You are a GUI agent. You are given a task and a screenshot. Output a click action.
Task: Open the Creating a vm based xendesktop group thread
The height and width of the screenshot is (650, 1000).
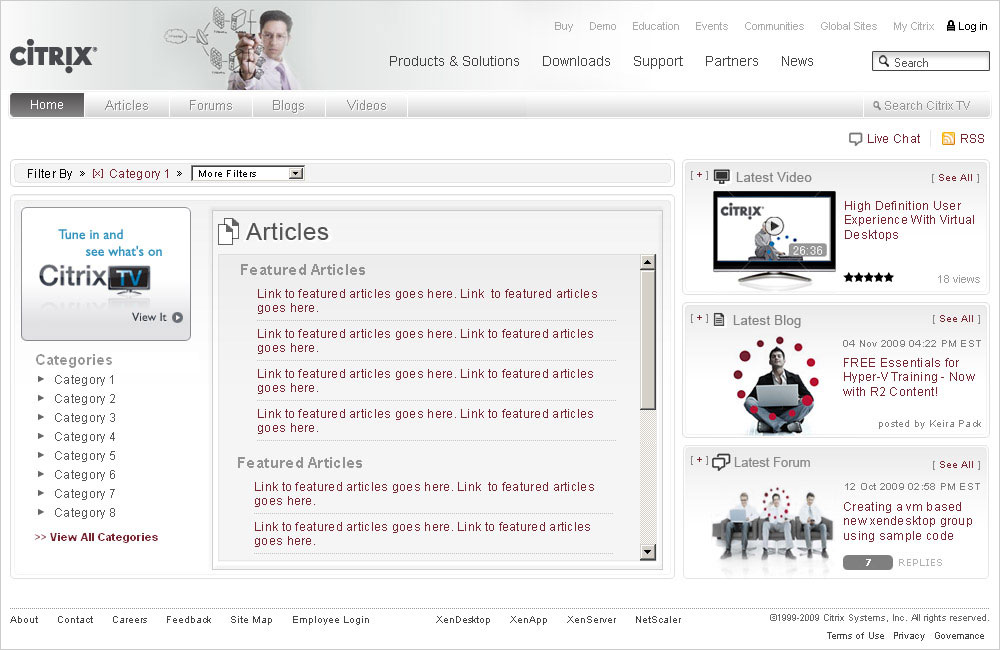[x=908, y=521]
